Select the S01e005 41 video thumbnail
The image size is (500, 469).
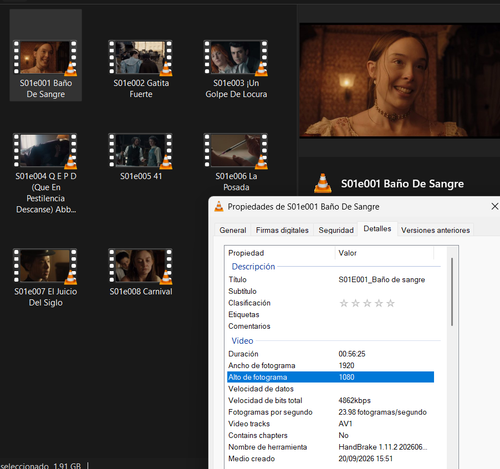coord(140,151)
